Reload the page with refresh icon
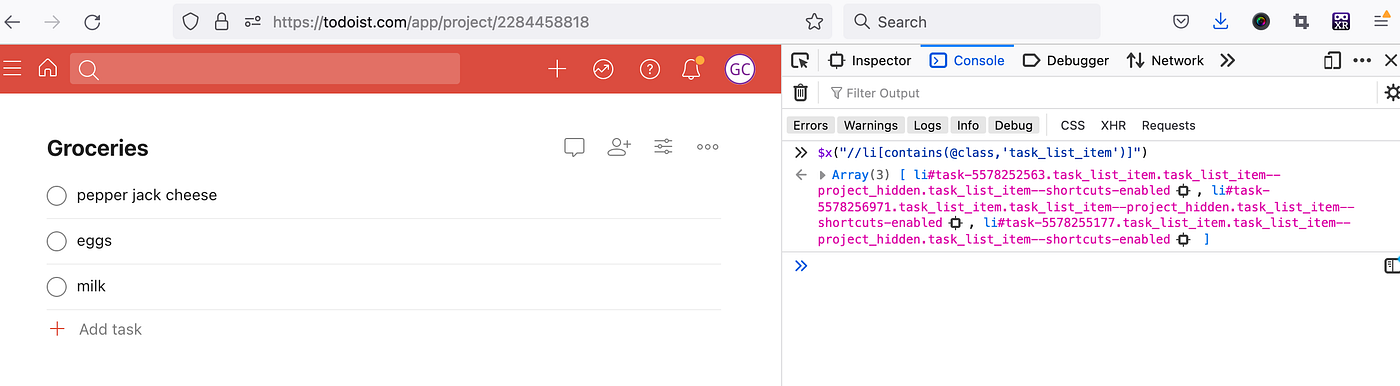 pos(92,21)
